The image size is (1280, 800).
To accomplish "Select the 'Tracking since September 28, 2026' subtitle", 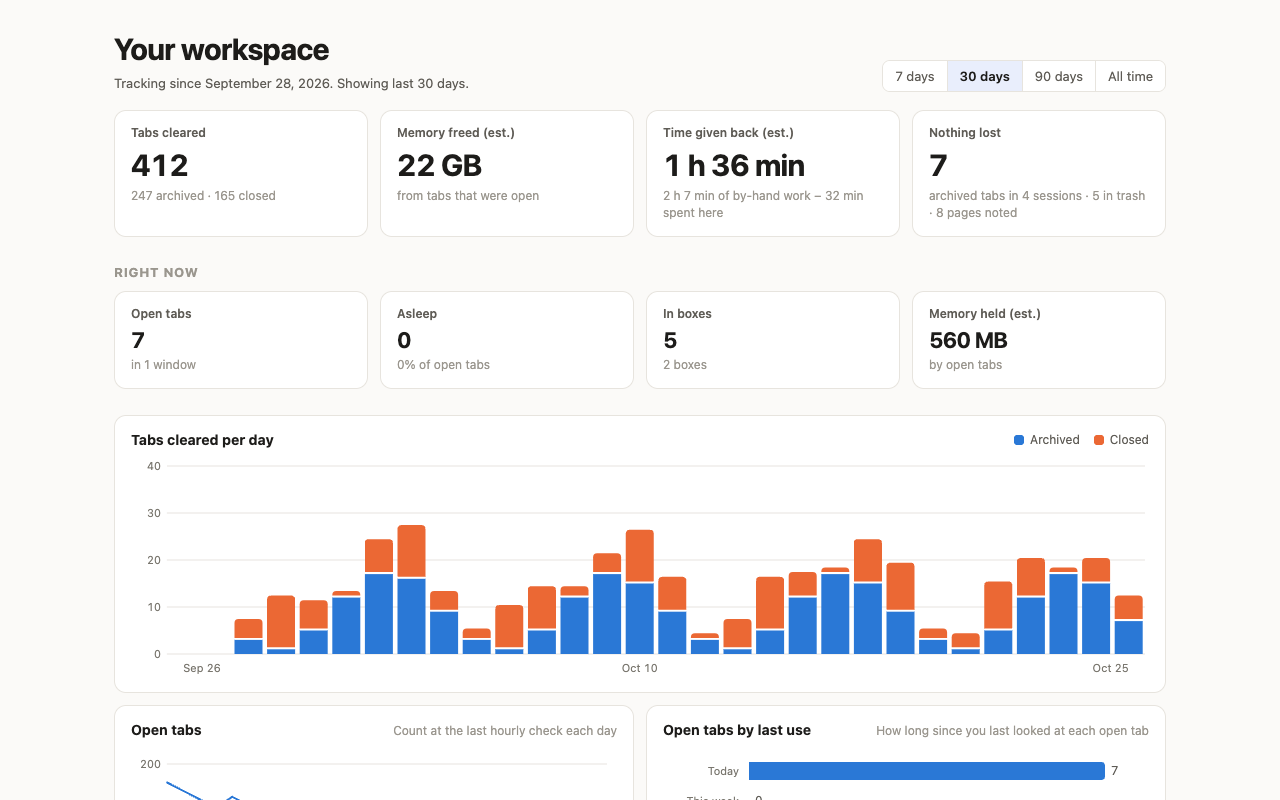I will coord(291,84).
